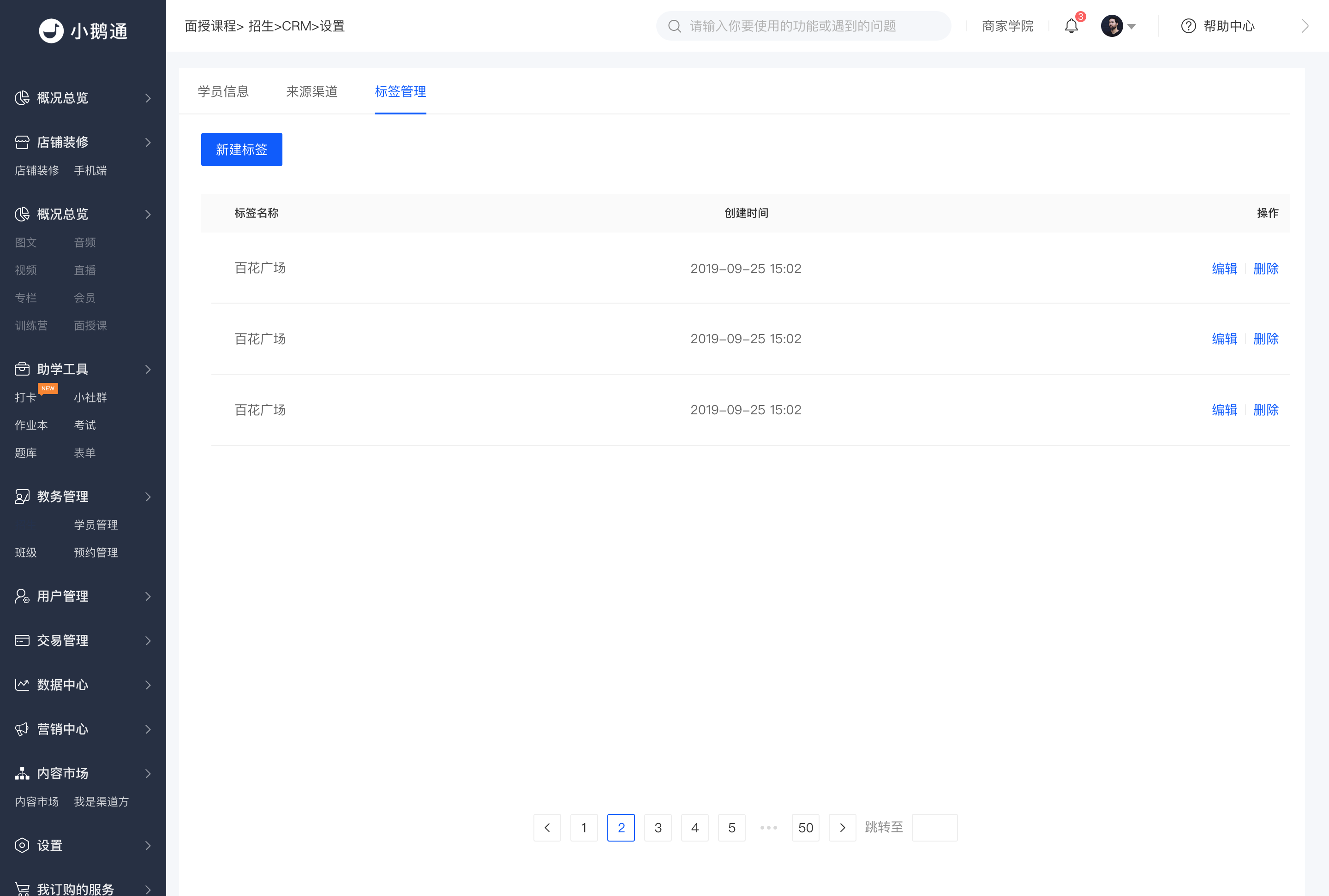1329x896 pixels.
Task: Open 面授课 in the sidebar
Action: (x=90, y=325)
